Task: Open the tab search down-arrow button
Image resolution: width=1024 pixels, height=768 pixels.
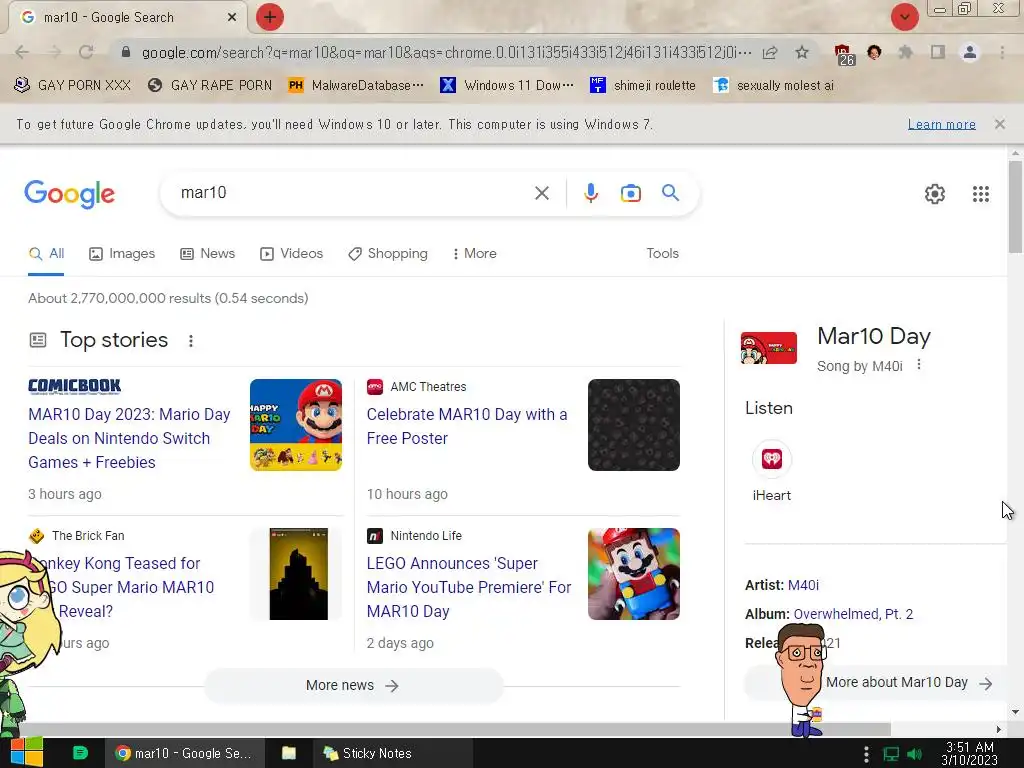Action: [x=904, y=17]
